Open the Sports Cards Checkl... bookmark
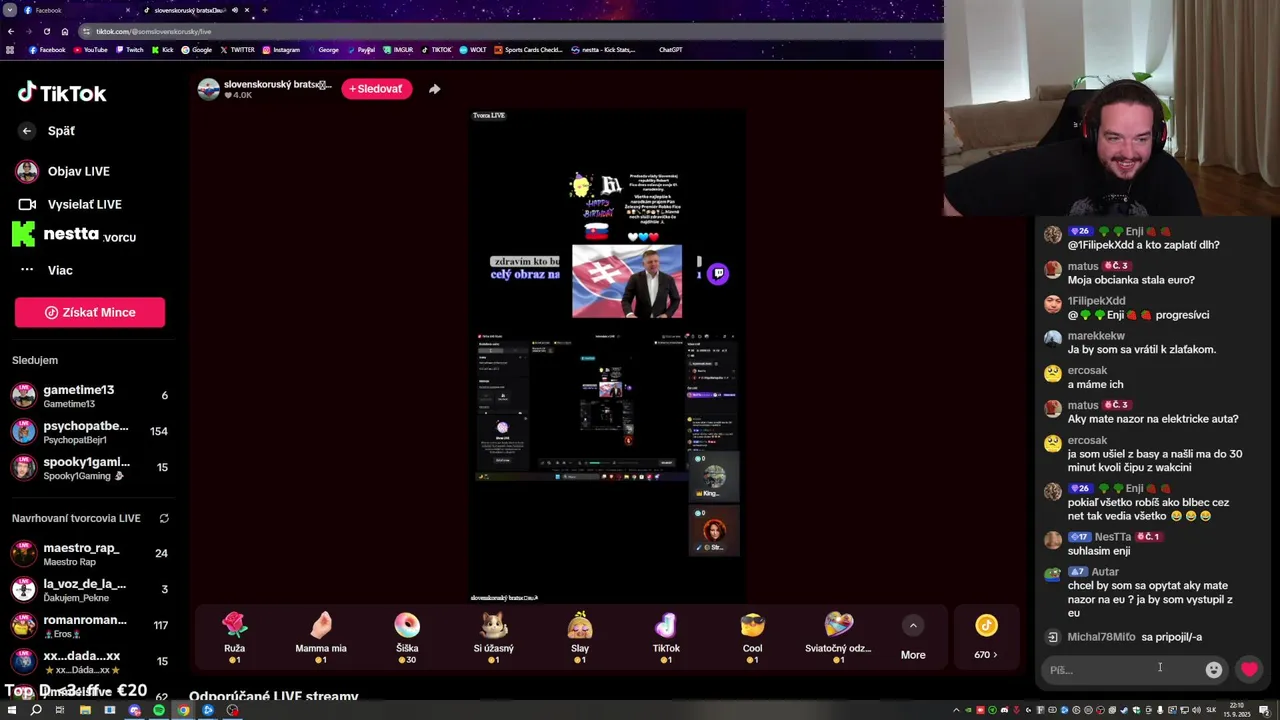This screenshot has width=1280, height=720. tap(529, 50)
